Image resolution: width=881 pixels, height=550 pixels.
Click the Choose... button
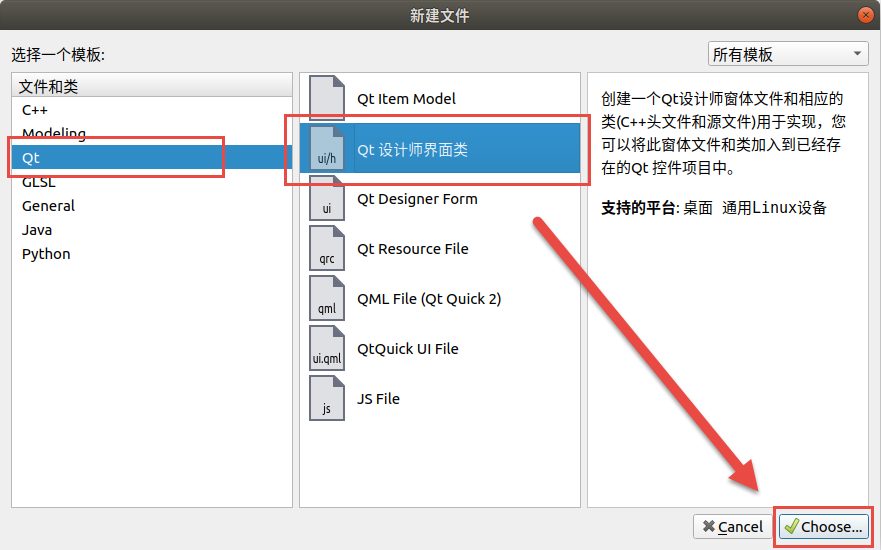pyautogui.click(x=824, y=526)
